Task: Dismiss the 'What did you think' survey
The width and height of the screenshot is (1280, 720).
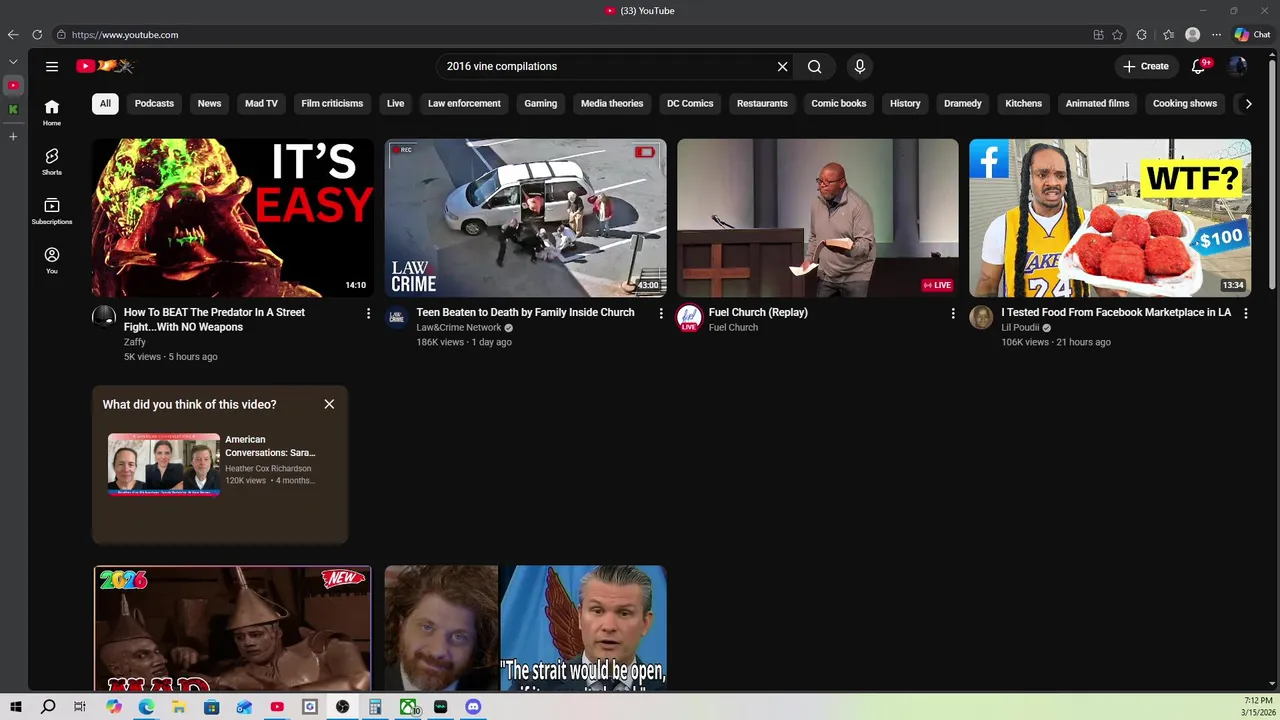Action: pos(329,404)
